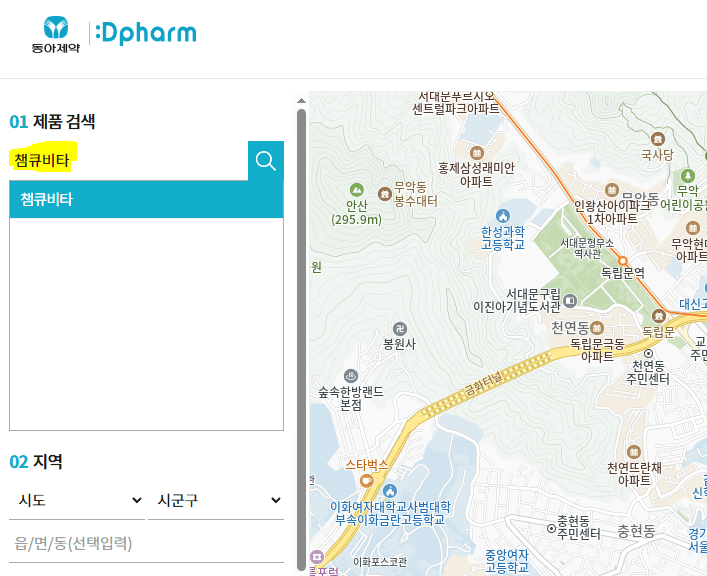Click the 봉원사 temple marker
The image size is (707, 576).
399,328
